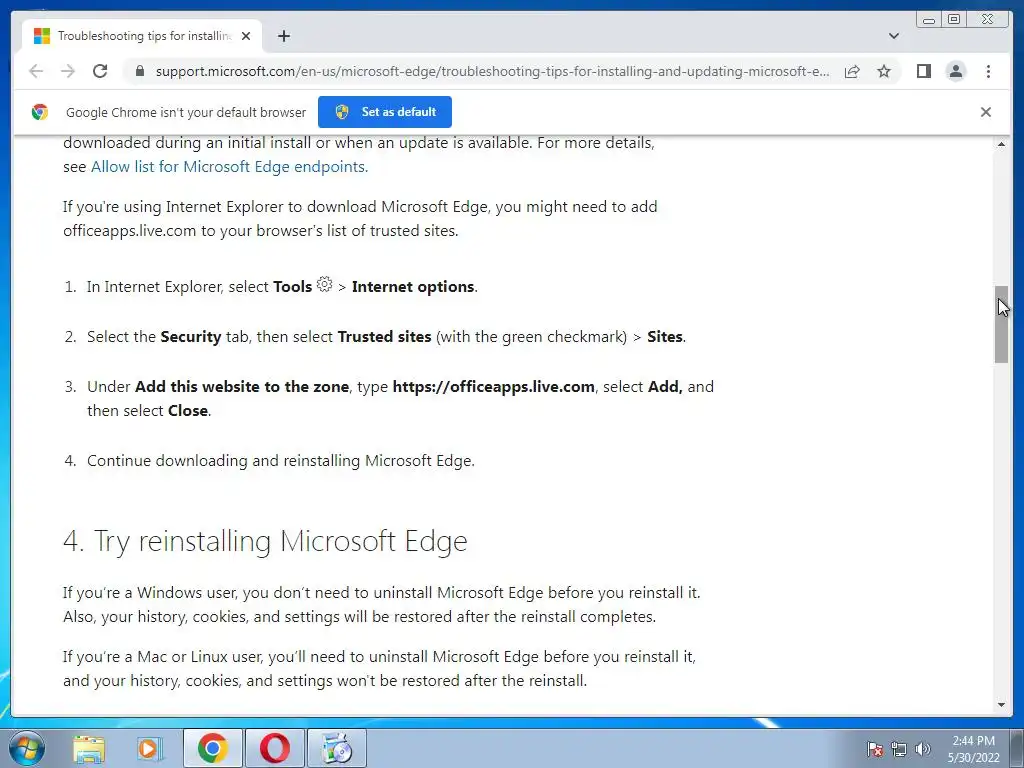Open Allow list for Microsoft Edge endpoints link

pos(229,167)
